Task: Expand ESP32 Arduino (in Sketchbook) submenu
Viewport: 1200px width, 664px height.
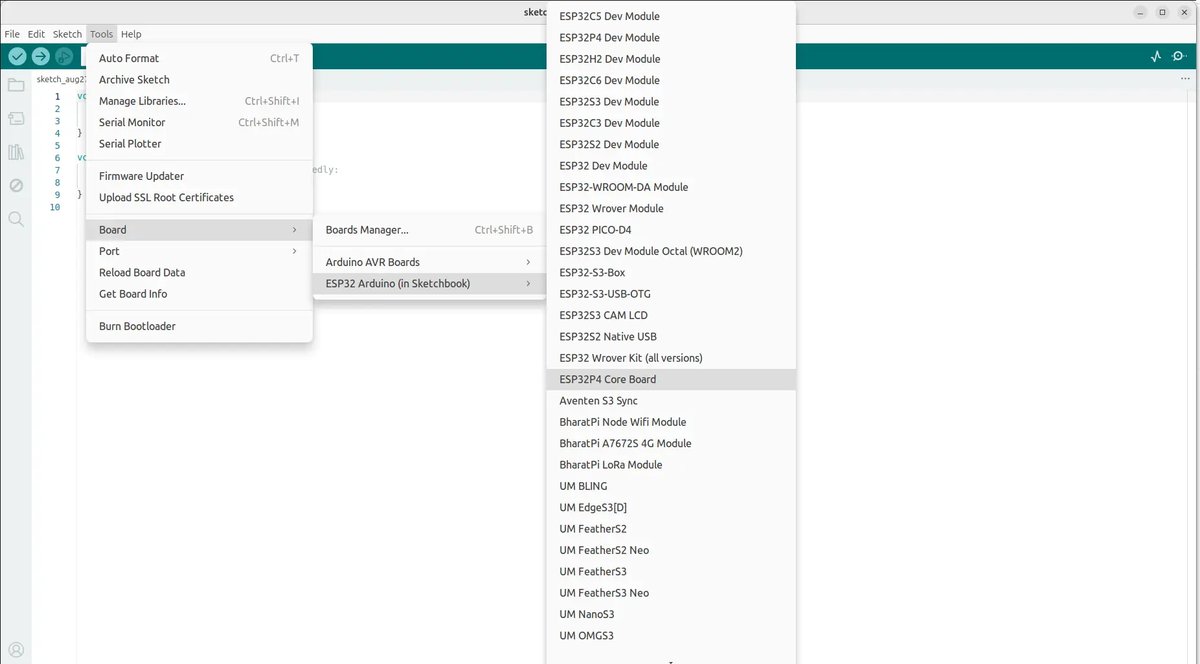Action: (x=429, y=284)
